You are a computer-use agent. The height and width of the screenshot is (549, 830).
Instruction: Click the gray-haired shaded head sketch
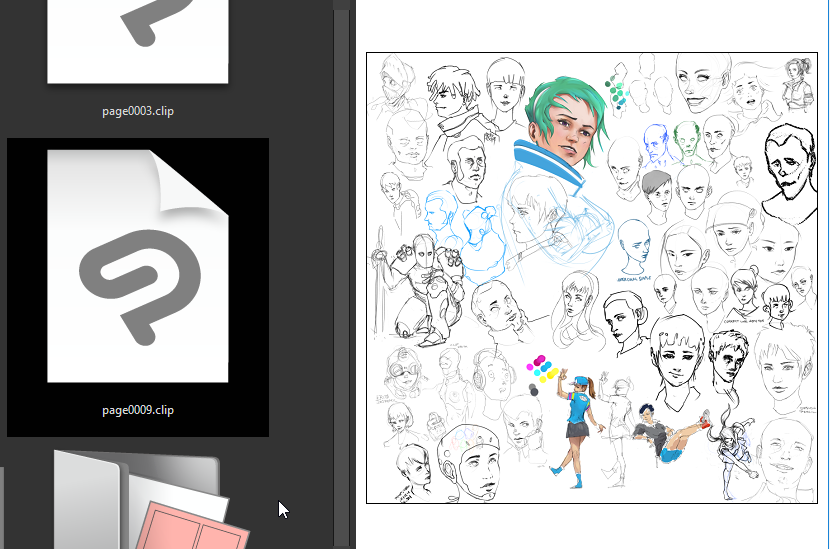(x=656, y=193)
